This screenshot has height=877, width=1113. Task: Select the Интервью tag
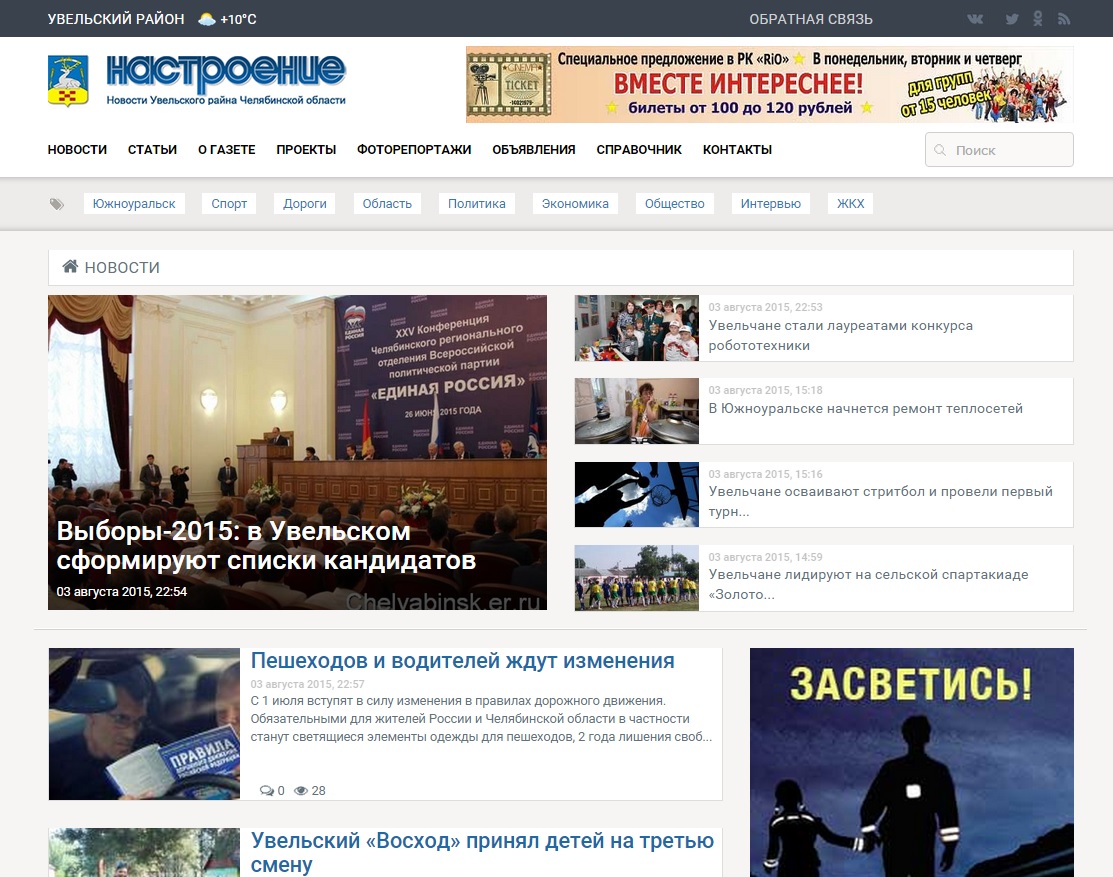point(771,204)
